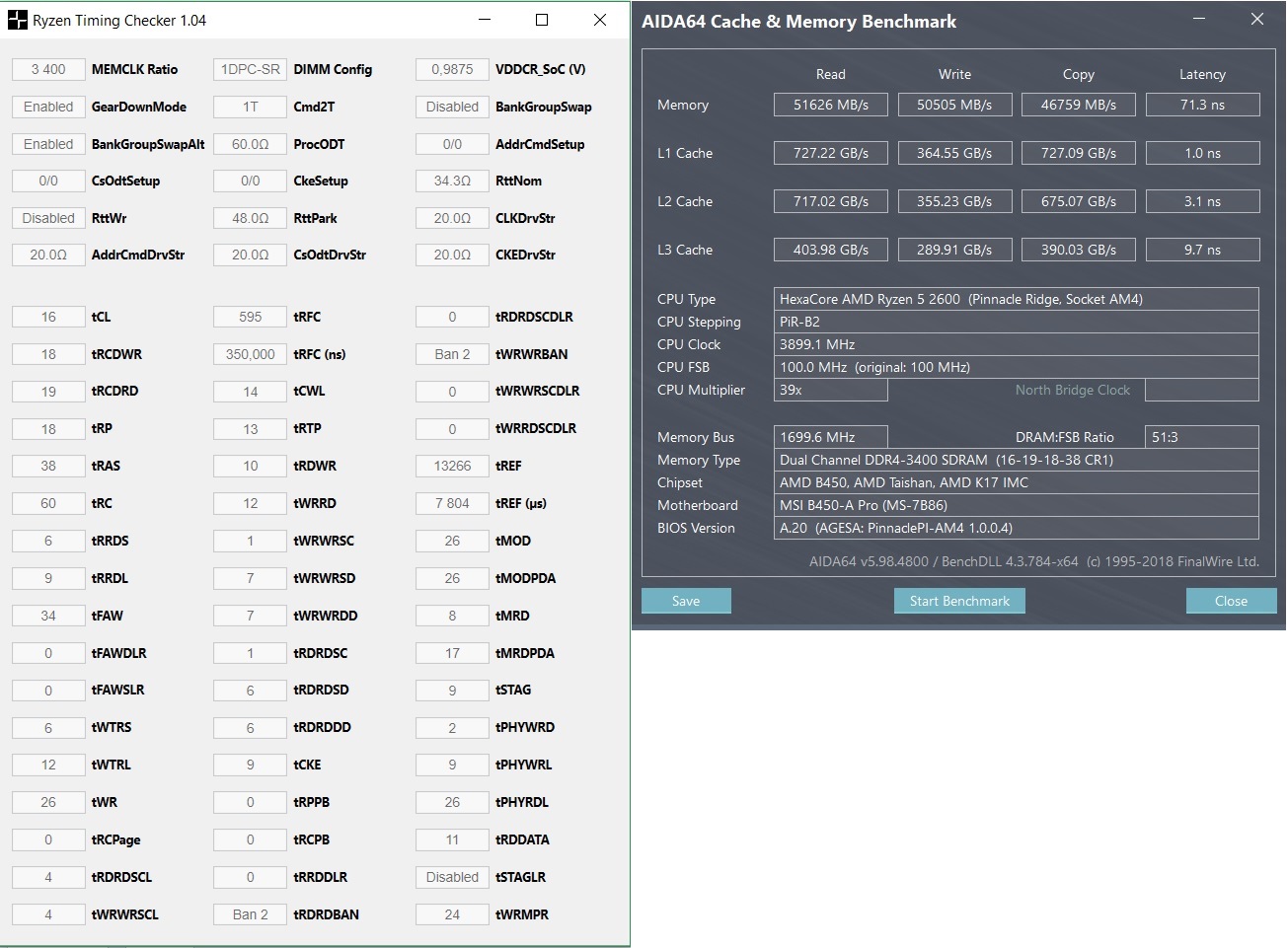
Task: Click the Memory Copy result 46759 MB/s
Action: pyautogui.click(x=1079, y=105)
